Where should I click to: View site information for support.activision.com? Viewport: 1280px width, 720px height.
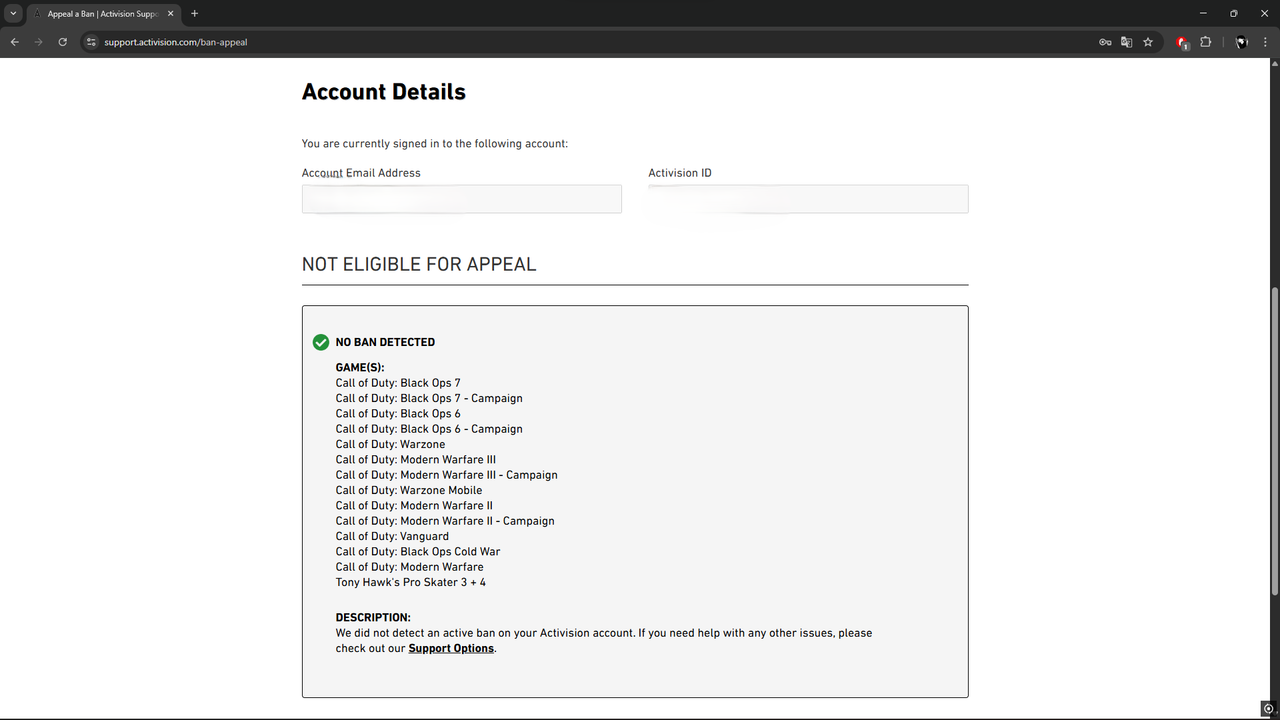click(90, 42)
